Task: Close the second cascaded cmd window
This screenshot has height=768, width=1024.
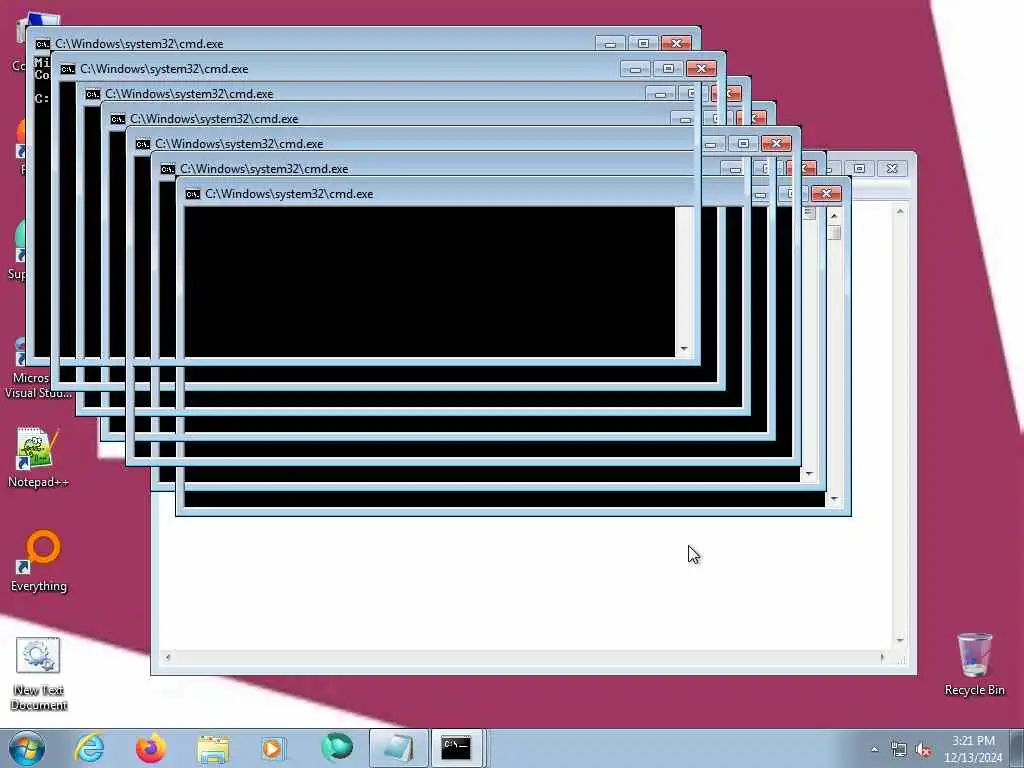Action: coord(701,69)
